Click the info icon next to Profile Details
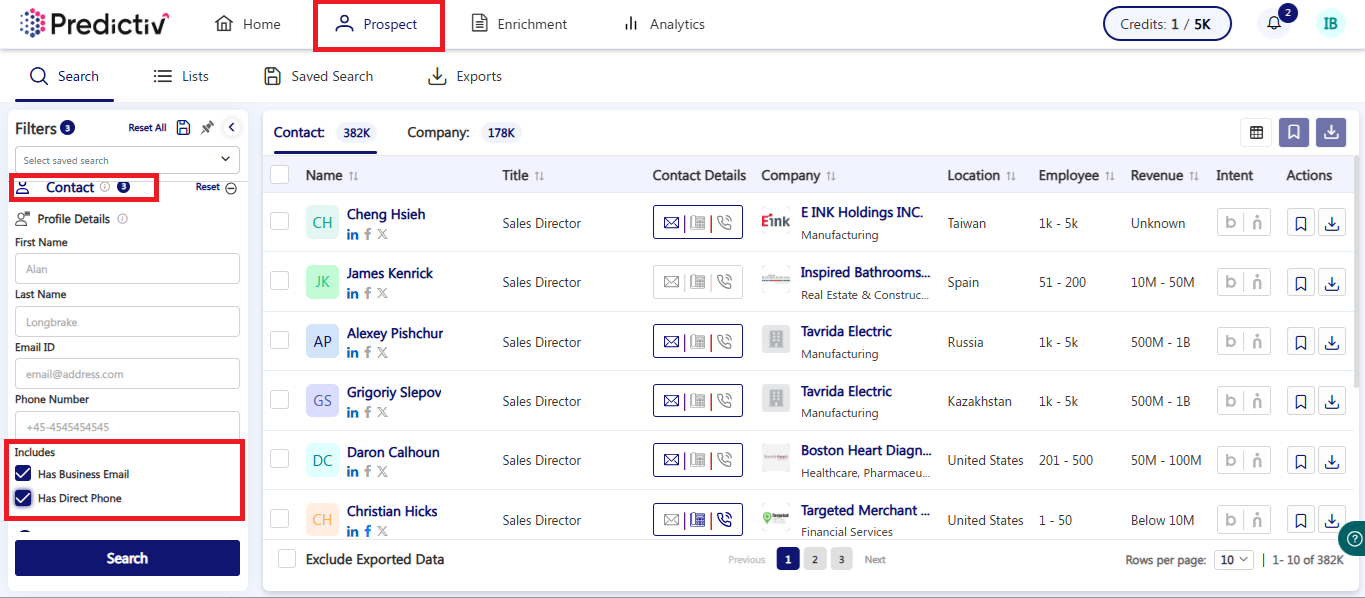 (123, 218)
